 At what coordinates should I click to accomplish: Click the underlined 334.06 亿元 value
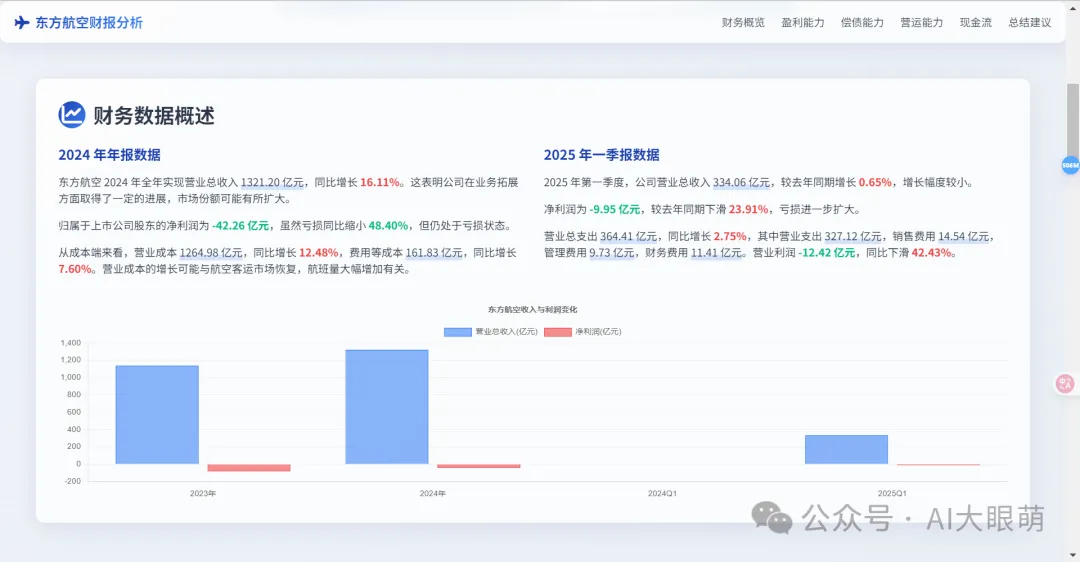click(x=741, y=183)
